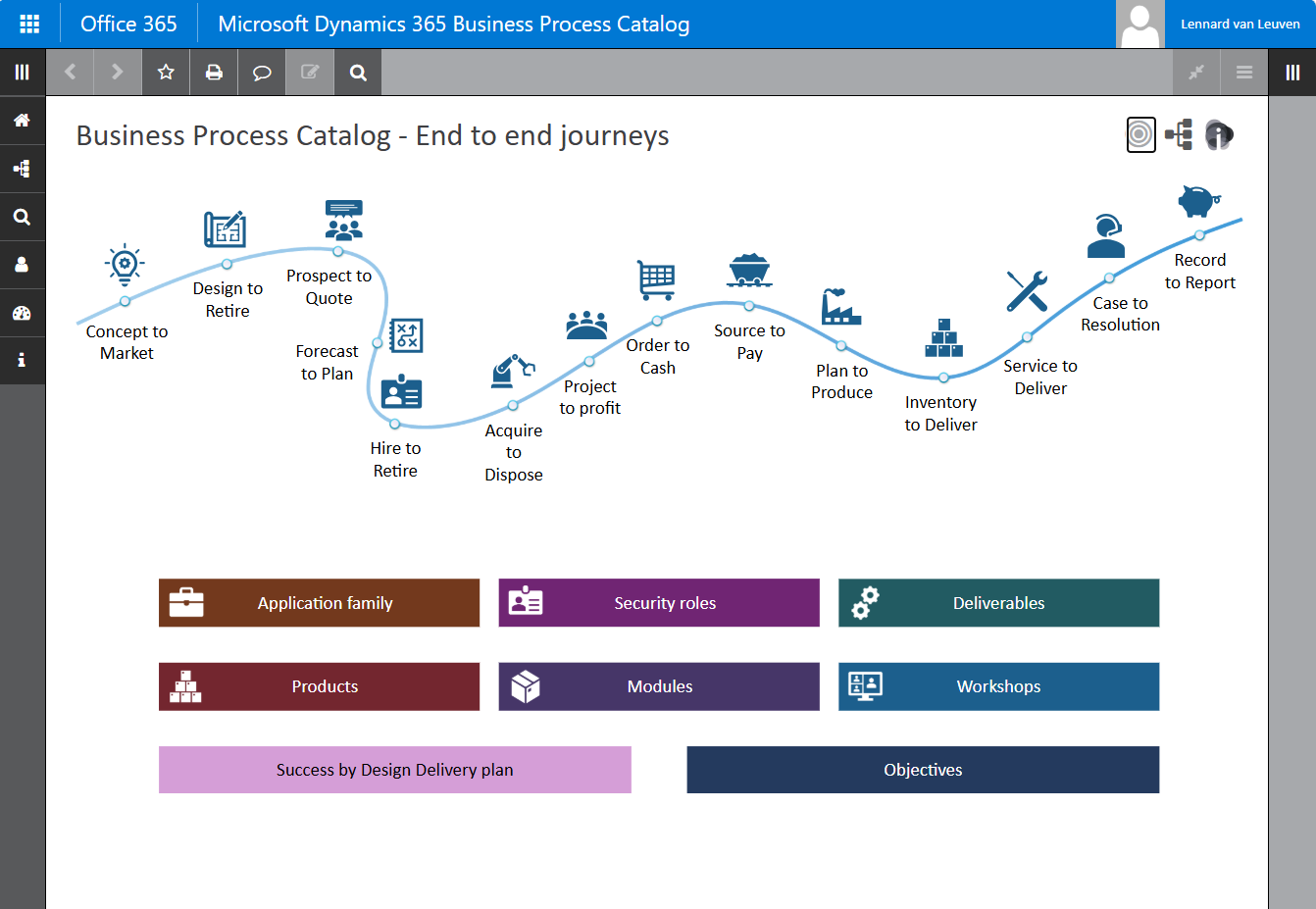
Task: Open Acquire to Dispose robot arm icon
Action: coord(513,372)
